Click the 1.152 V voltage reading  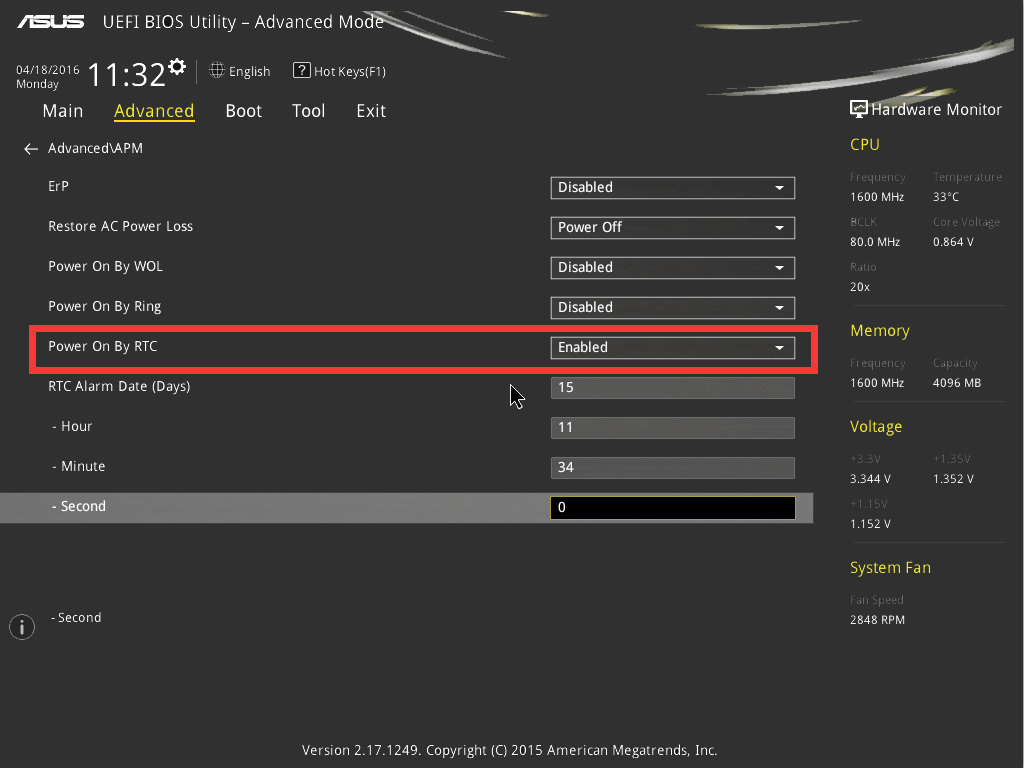coord(870,524)
